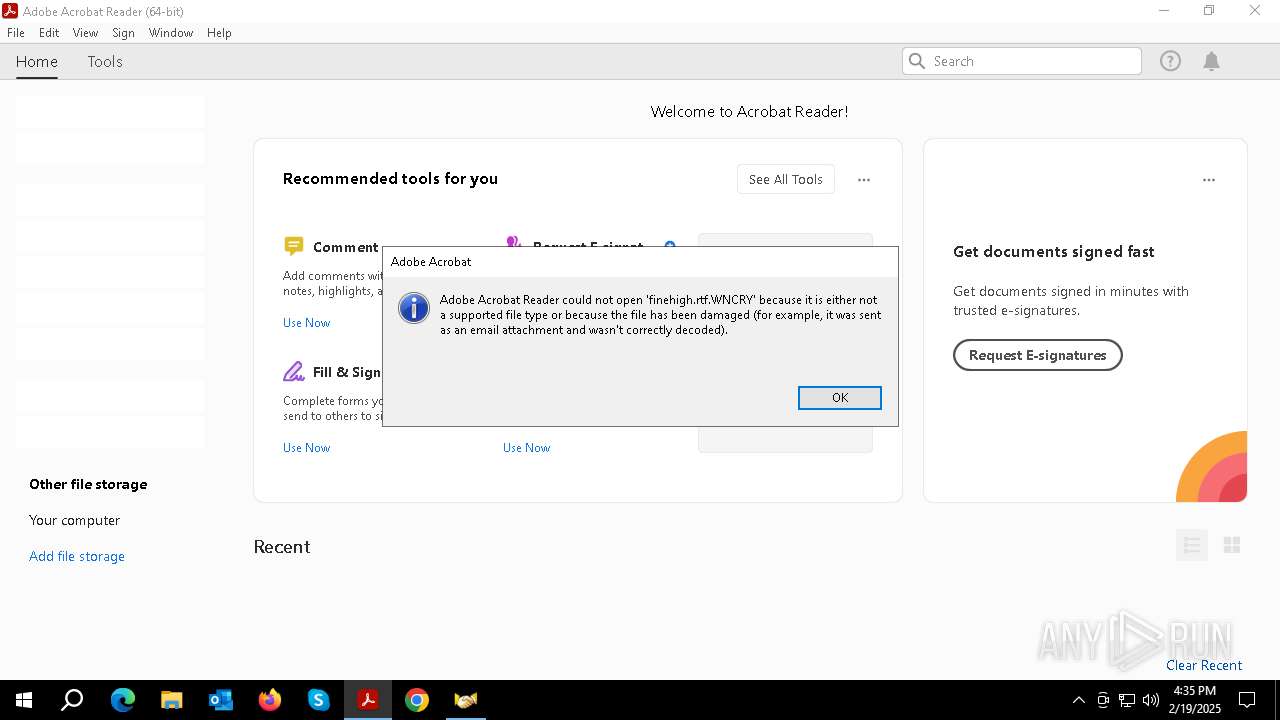Viewport: 1280px width, 720px height.
Task: Open the e-signature card more options menu
Action: coord(1209,180)
